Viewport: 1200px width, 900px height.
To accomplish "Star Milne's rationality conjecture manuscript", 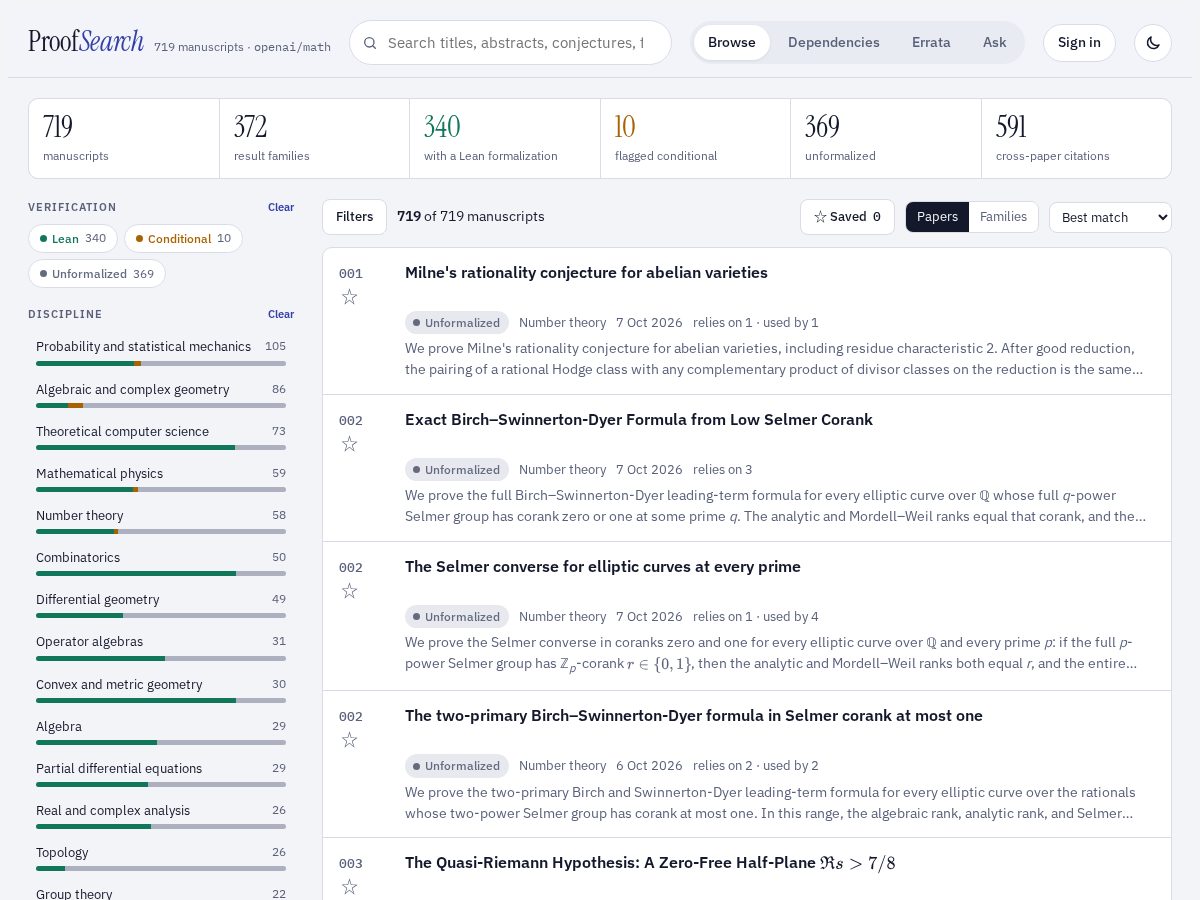I will pos(349,297).
